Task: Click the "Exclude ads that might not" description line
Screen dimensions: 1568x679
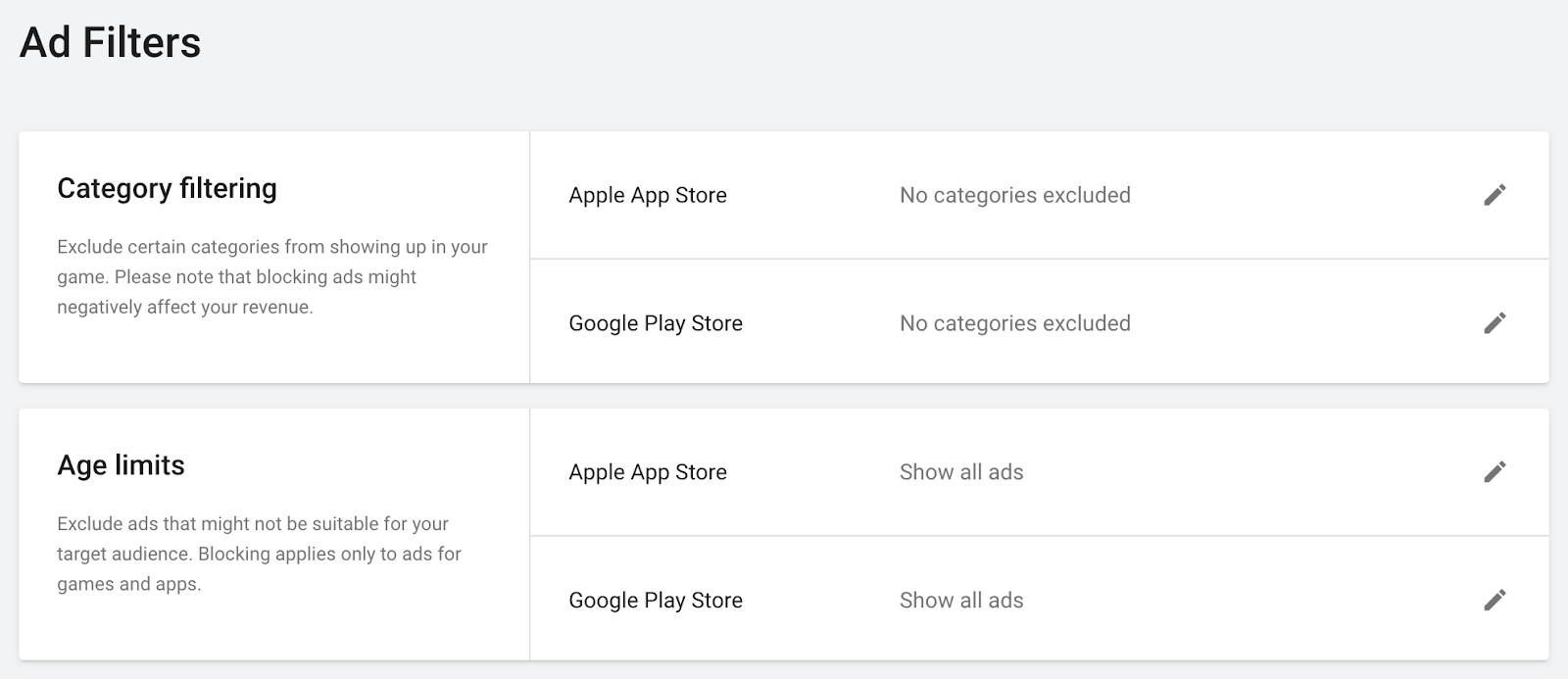Action: point(253,524)
